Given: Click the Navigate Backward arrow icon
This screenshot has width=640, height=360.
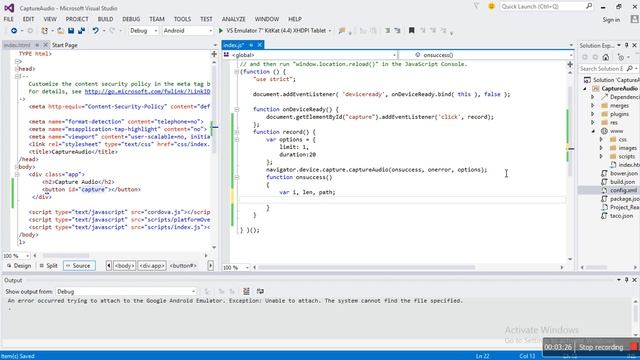Looking at the screenshot, I should [14, 31].
